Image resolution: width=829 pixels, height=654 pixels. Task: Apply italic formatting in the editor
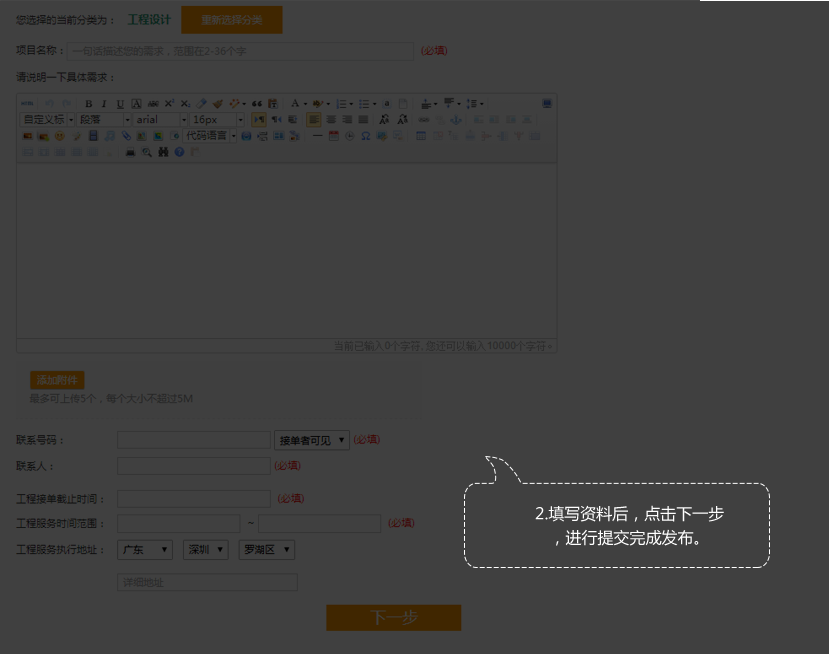click(x=104, y=104)
